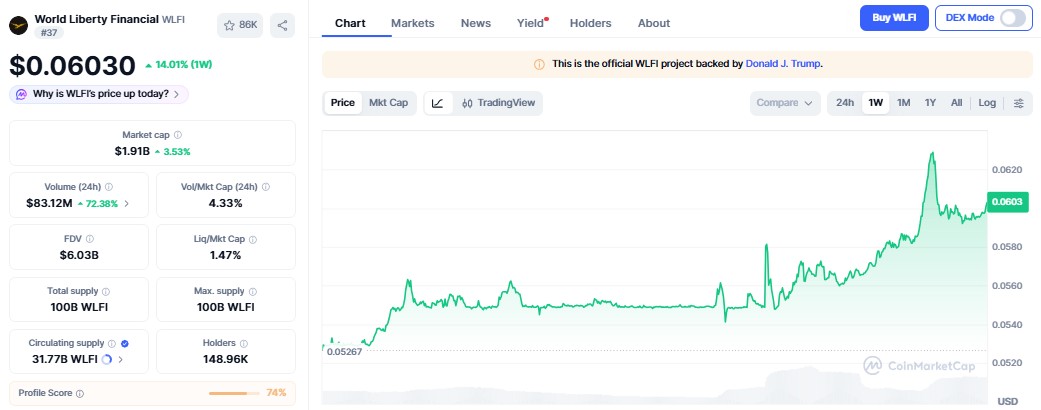Open the Compare dropdown
Image resolution: width=1041 pixels, height=410 pixels.
[x=784, y=103]
